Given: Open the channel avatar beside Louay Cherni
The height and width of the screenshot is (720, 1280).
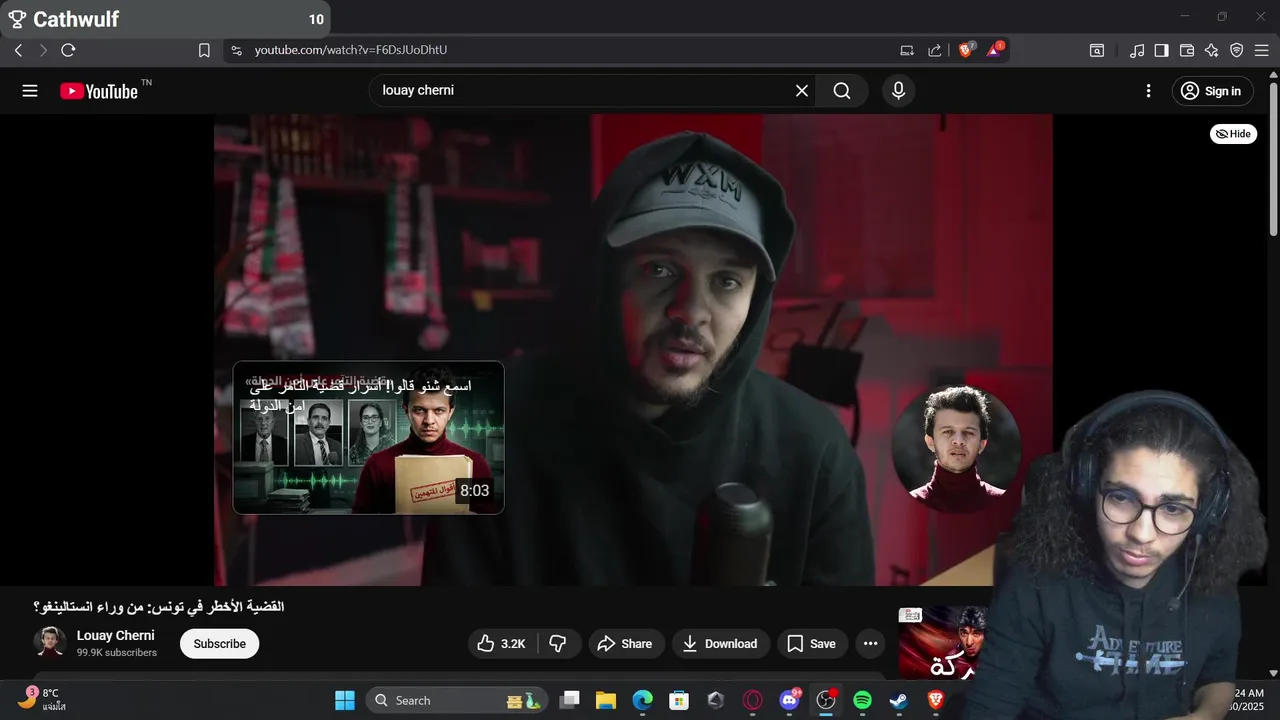Looking at the screenshot, I should coord(50,643).
